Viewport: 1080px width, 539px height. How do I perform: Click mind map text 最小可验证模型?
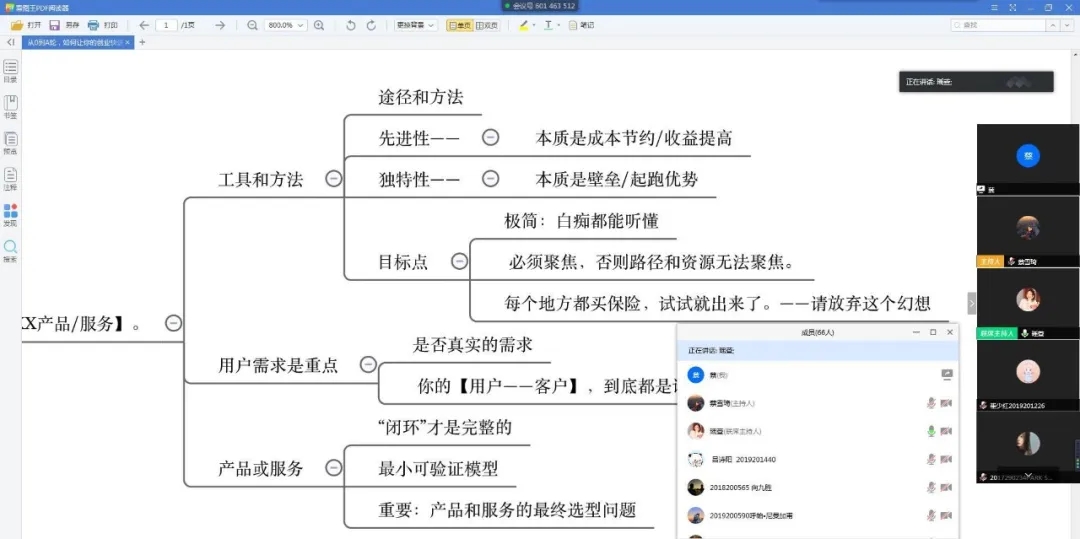click(x=438, y=469)
